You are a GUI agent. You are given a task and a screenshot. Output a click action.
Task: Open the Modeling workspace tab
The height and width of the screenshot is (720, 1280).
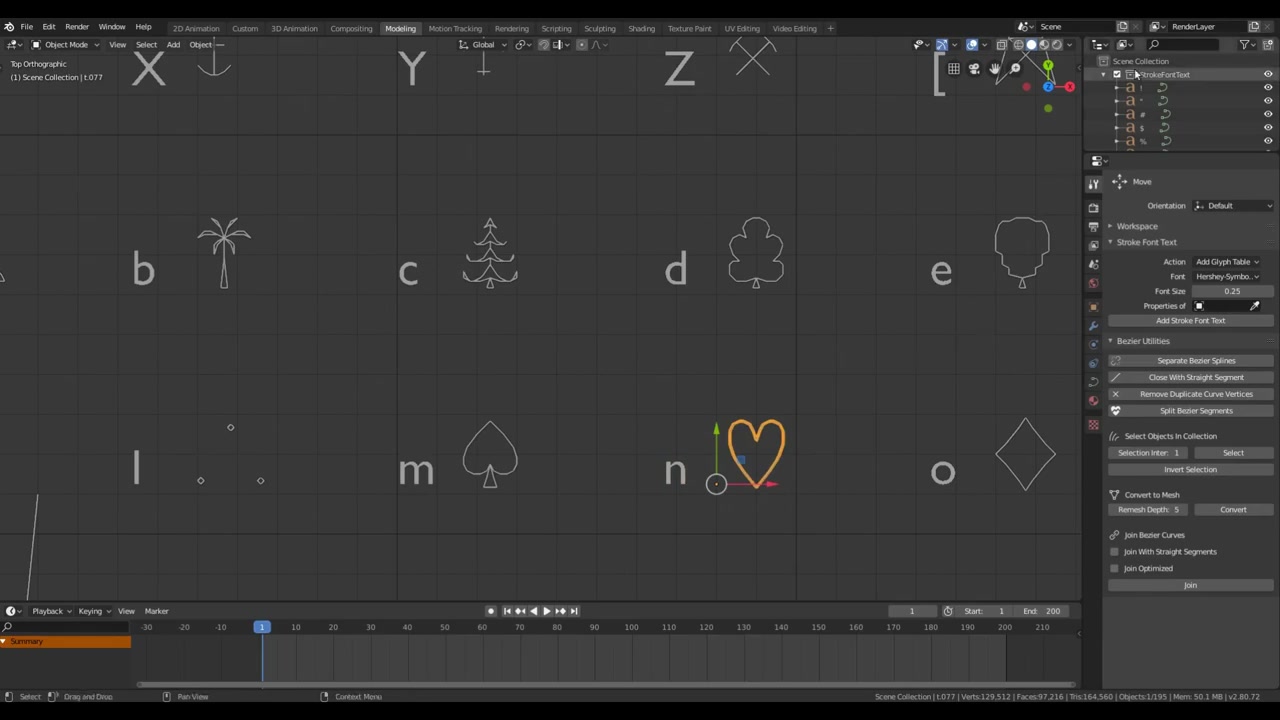tap(400, 27)
